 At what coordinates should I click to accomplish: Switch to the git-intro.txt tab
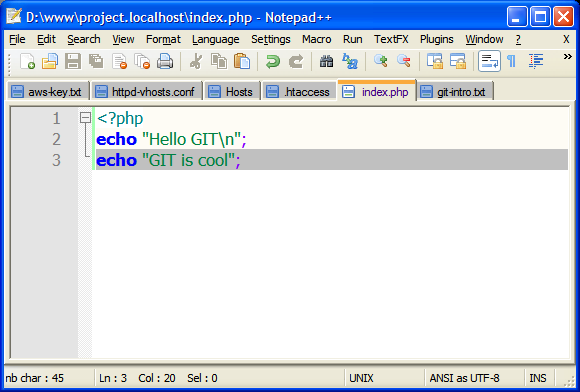456,91
